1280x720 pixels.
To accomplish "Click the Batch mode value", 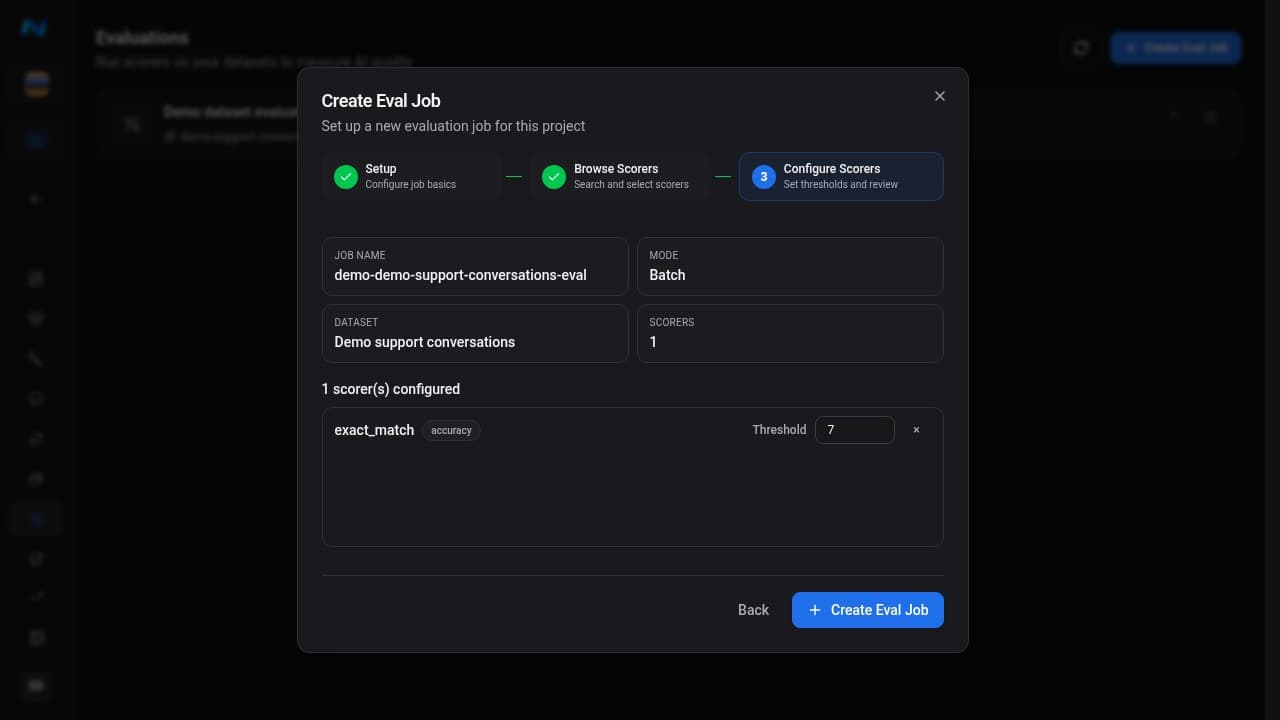I will pos(667,275).
